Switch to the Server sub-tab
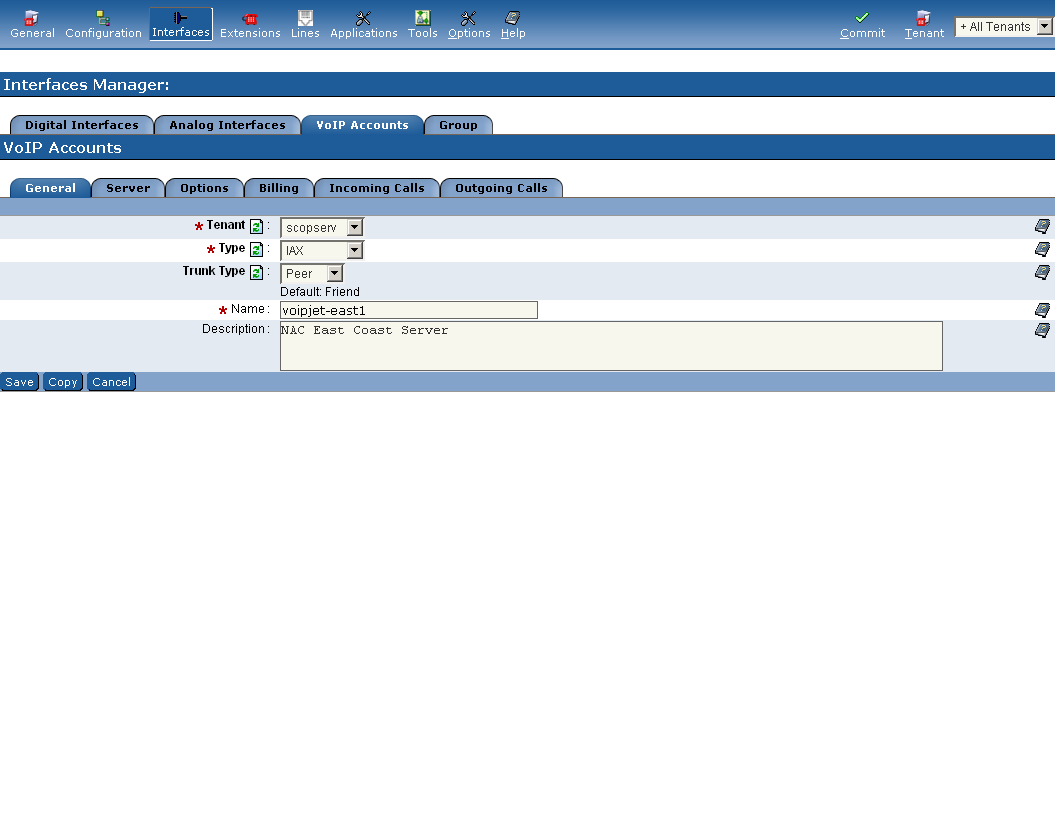1055x814 pixels. 128,188
